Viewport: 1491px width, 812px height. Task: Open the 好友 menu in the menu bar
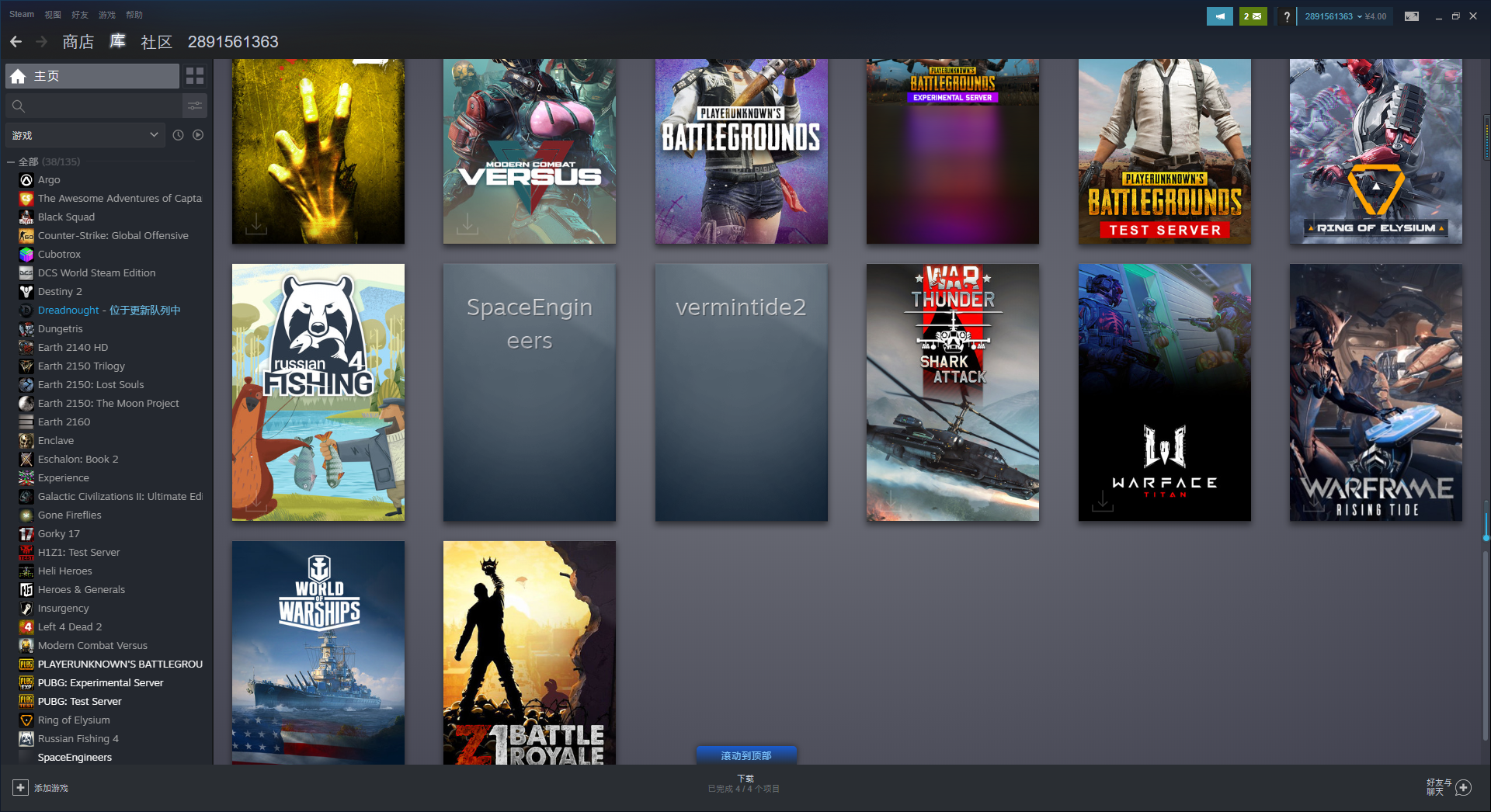[x=79, y=14]
